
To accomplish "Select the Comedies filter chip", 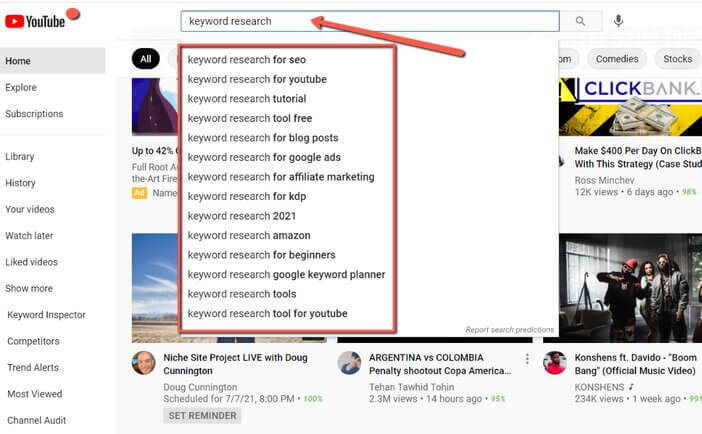I will [617, 59].
